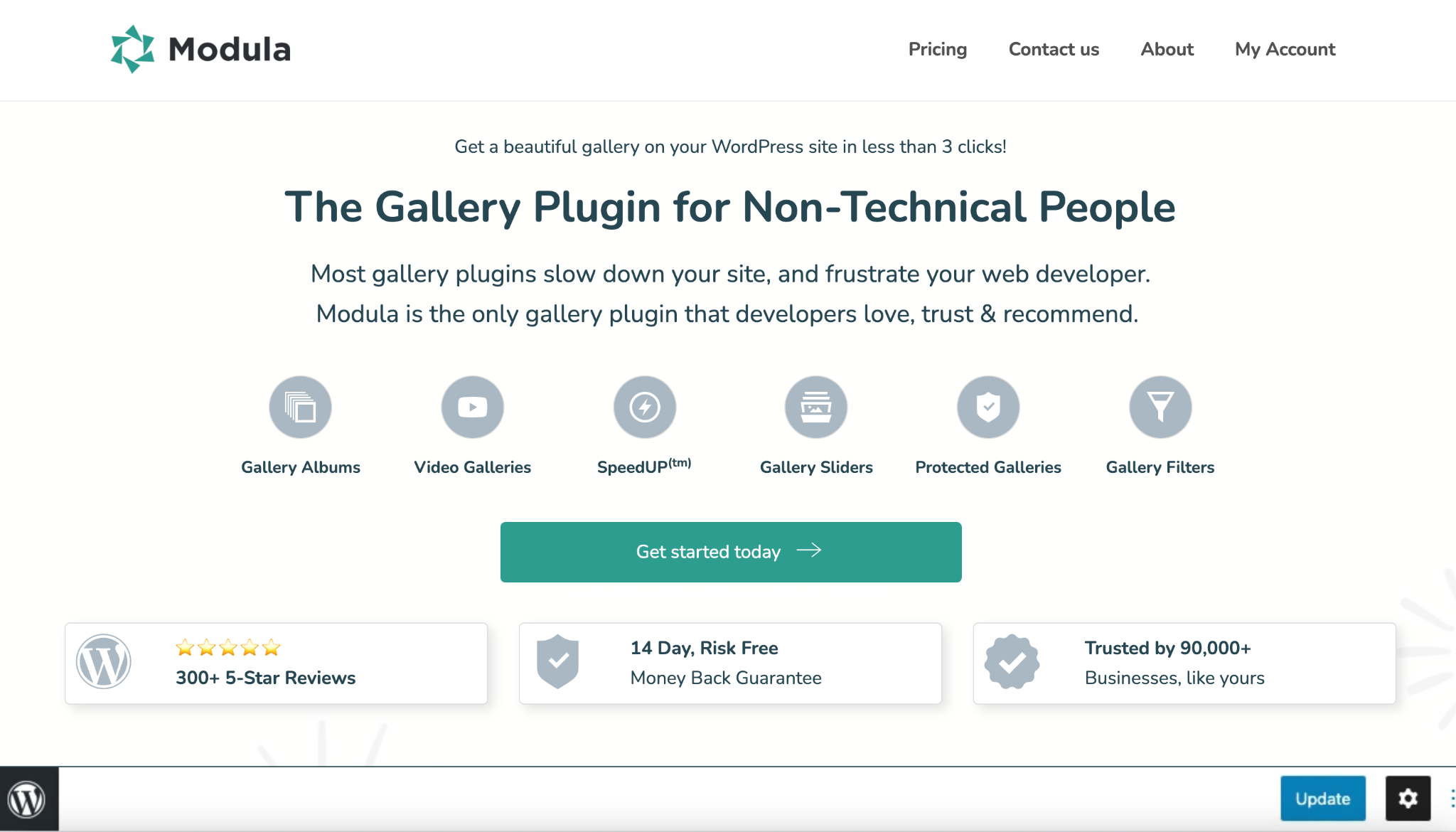
Task: Click the Money Back Guarantee text
Action: [x=726, y=678]
